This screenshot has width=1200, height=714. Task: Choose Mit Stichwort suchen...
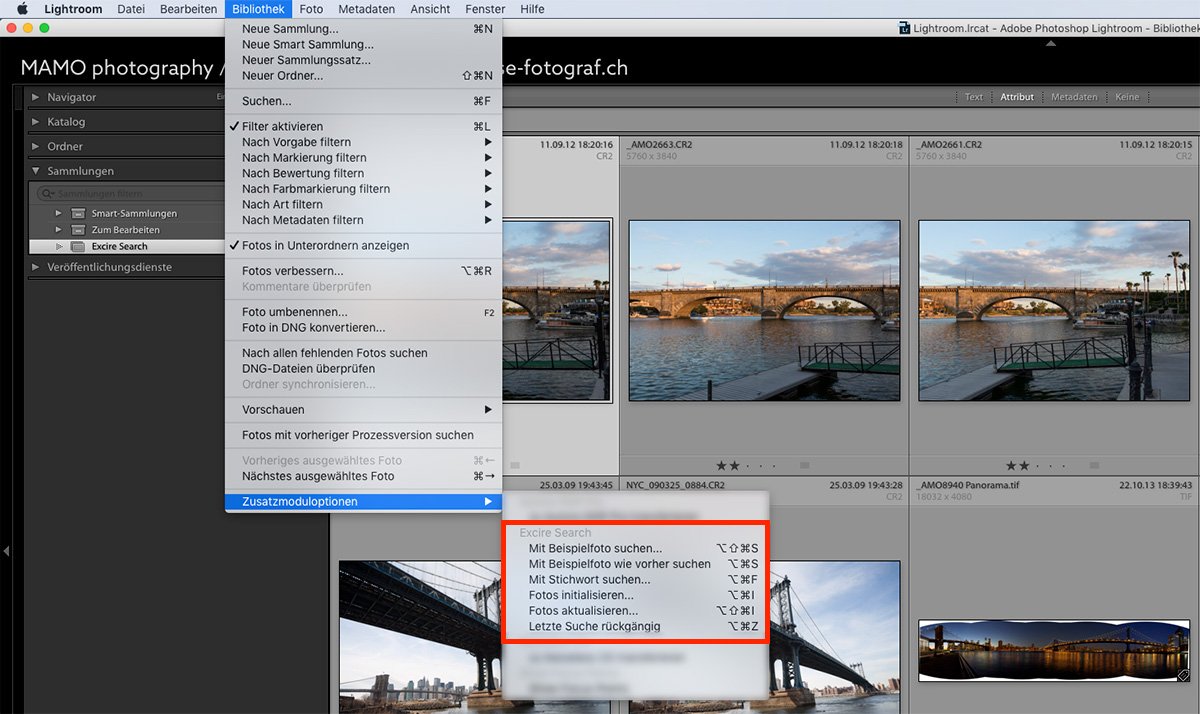pos(634,580)
